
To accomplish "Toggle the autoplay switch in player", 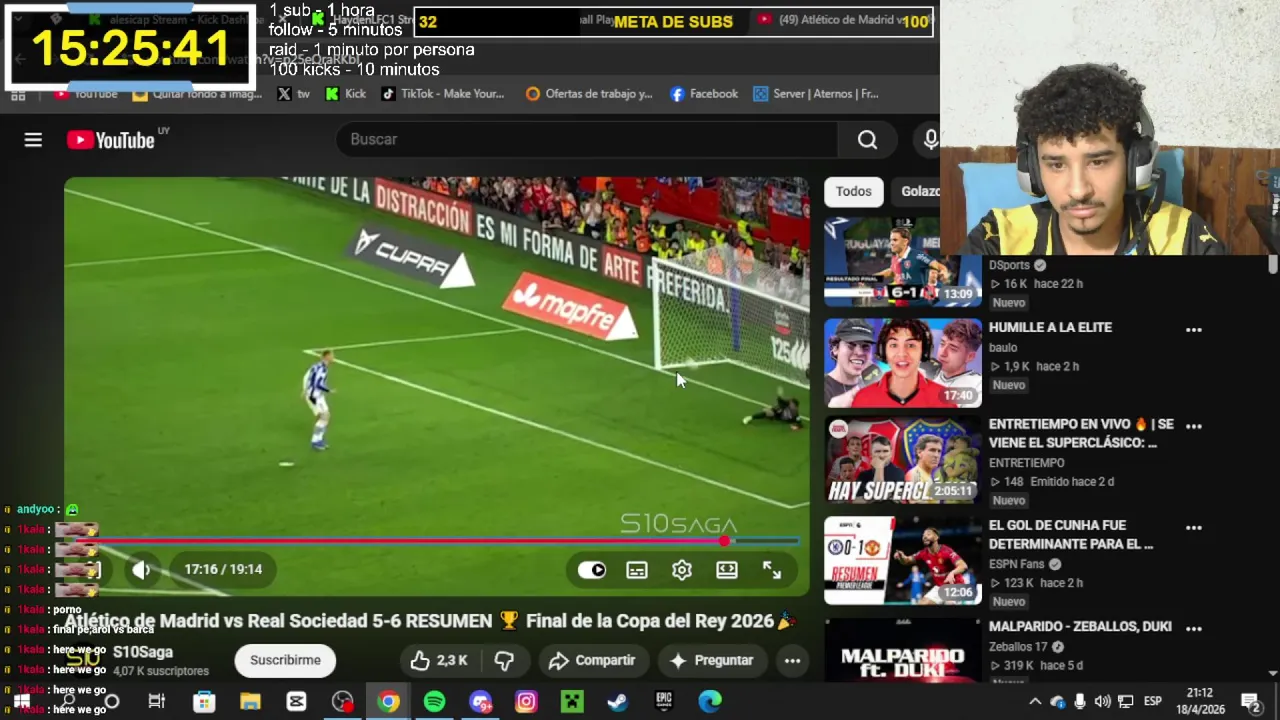I will (x=592, y=570).
